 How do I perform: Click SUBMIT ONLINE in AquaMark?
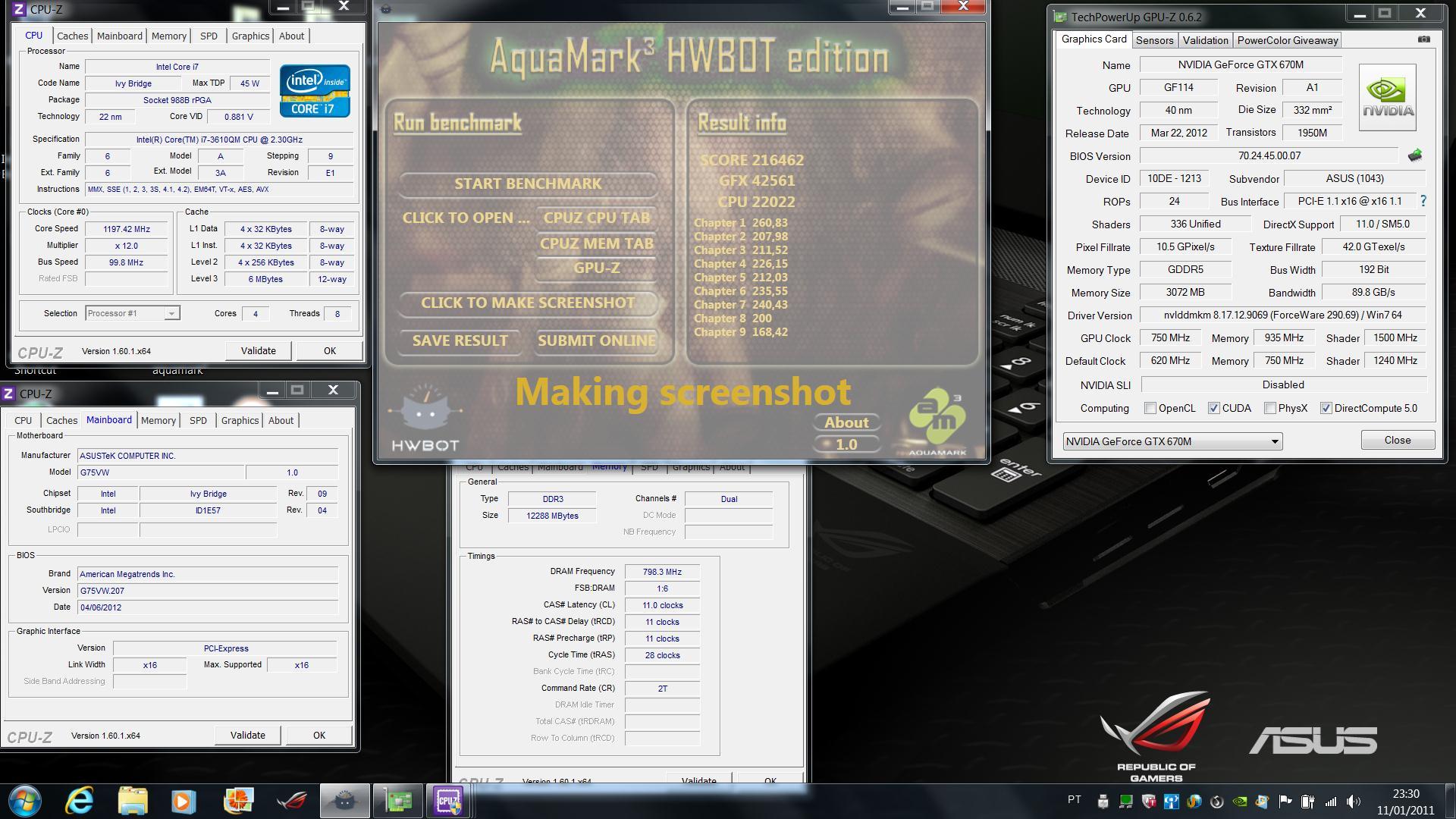coord(597,340)
